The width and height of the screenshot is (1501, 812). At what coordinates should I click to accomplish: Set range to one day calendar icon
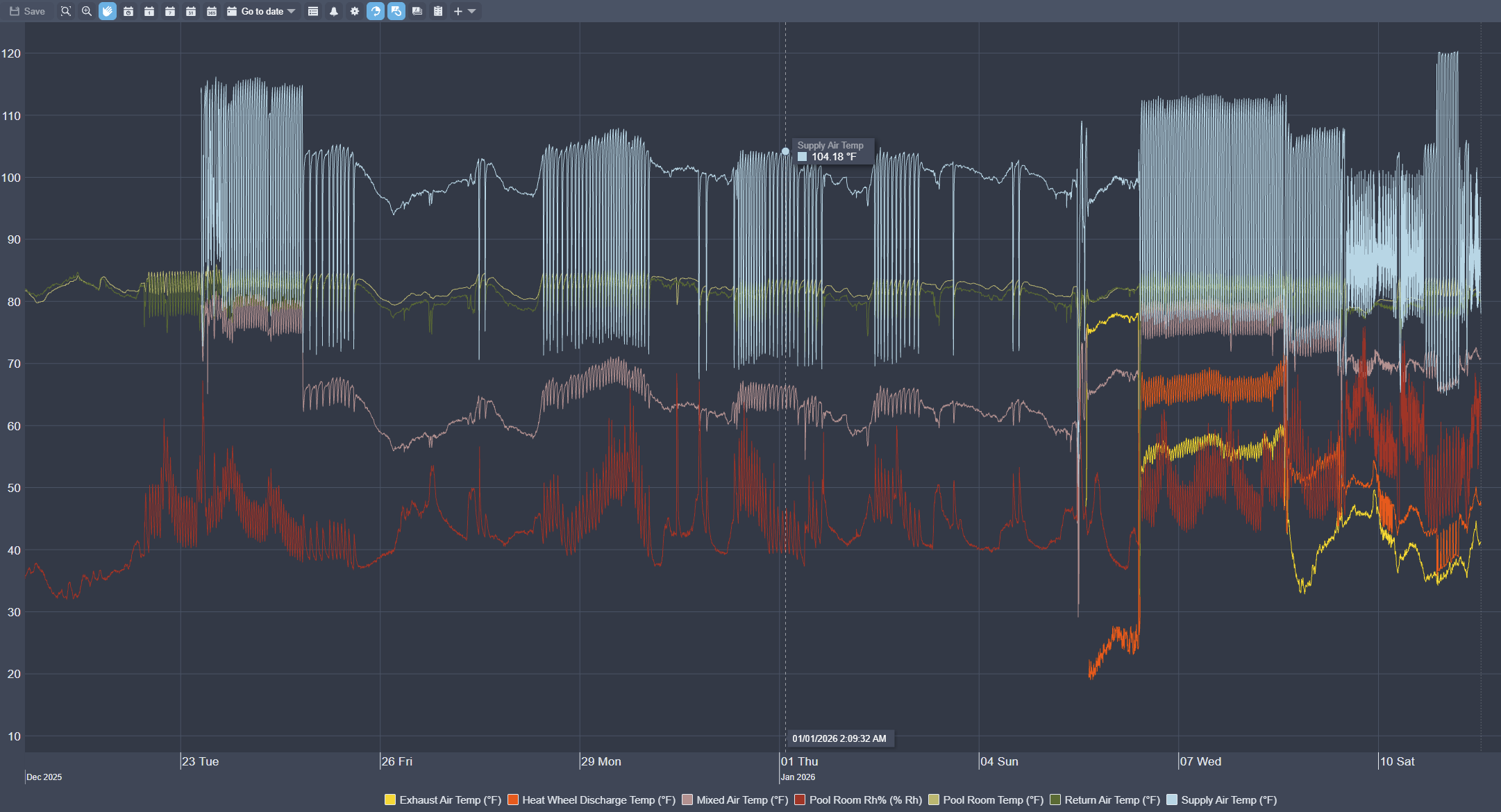click(149, 11)
